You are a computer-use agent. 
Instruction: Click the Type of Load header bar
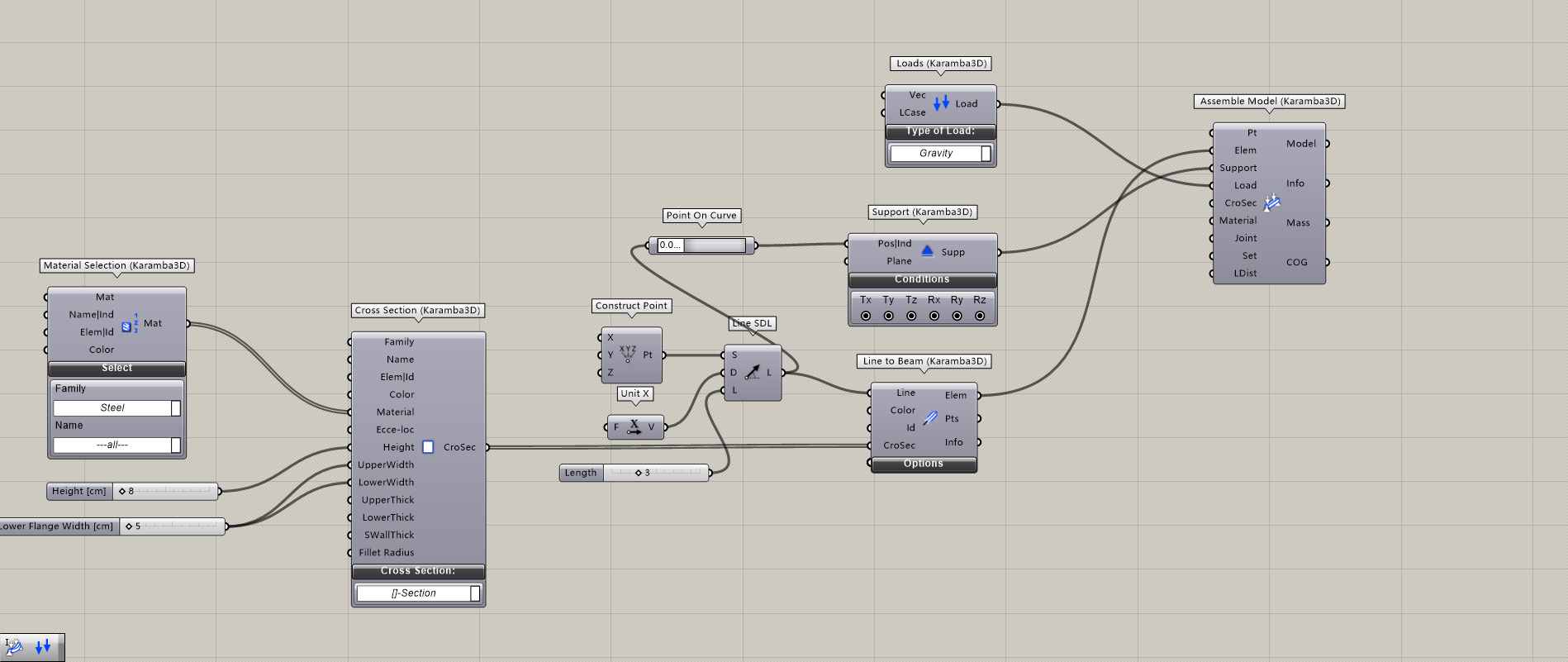940,131
